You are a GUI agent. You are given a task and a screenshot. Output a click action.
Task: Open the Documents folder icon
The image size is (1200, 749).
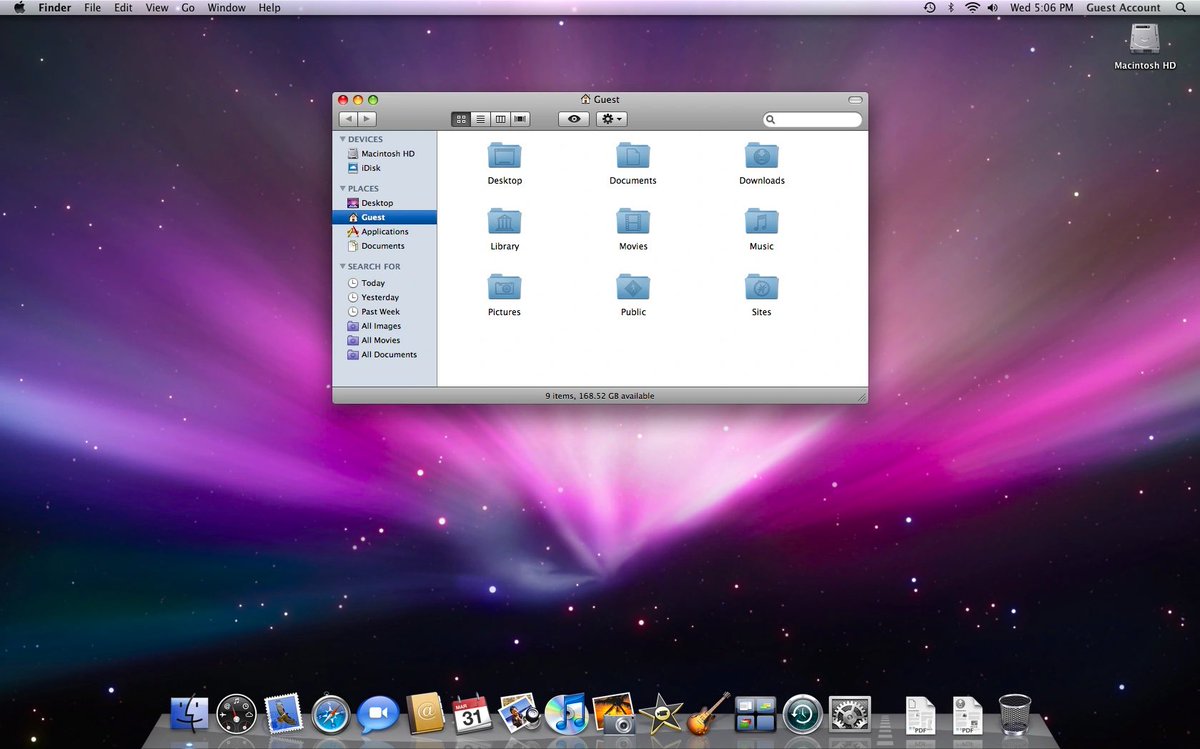pos(633,156)
